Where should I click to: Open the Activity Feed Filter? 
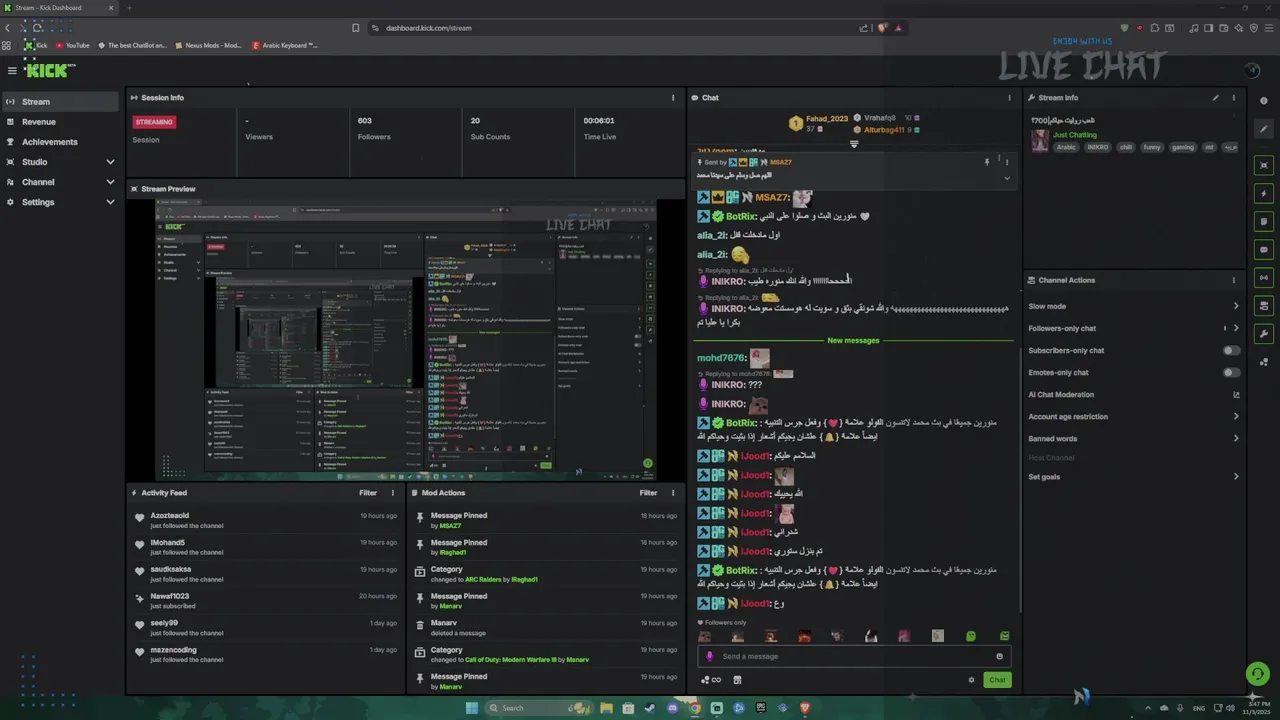pyautogui.click(x=368, y=493)
